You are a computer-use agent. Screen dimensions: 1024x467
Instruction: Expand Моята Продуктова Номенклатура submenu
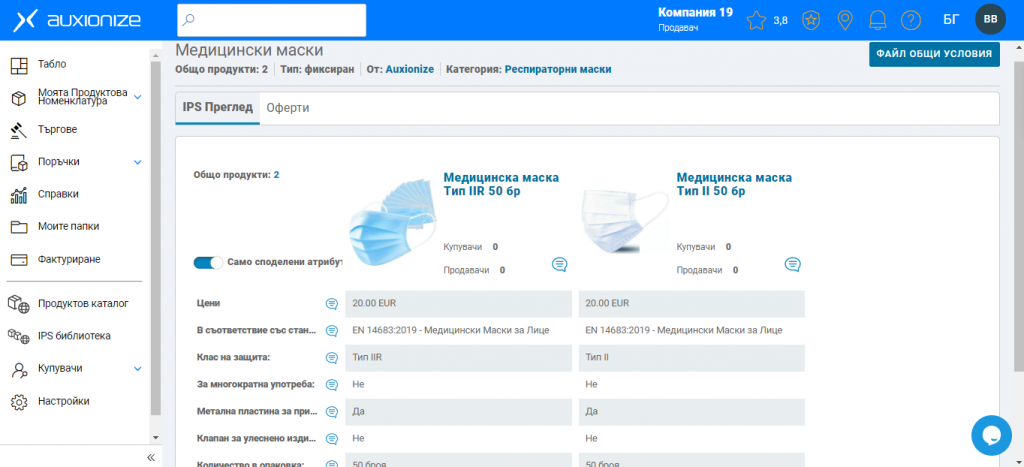coord(138,97)
